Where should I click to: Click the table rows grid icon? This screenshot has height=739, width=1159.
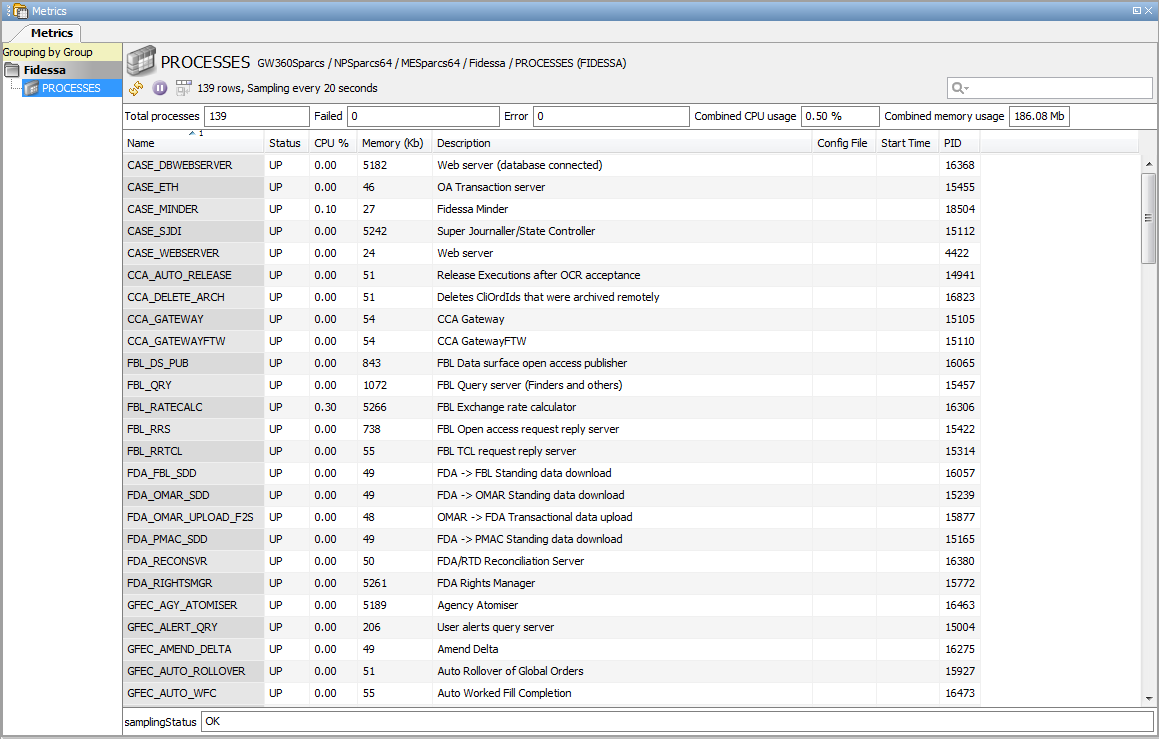183,88
